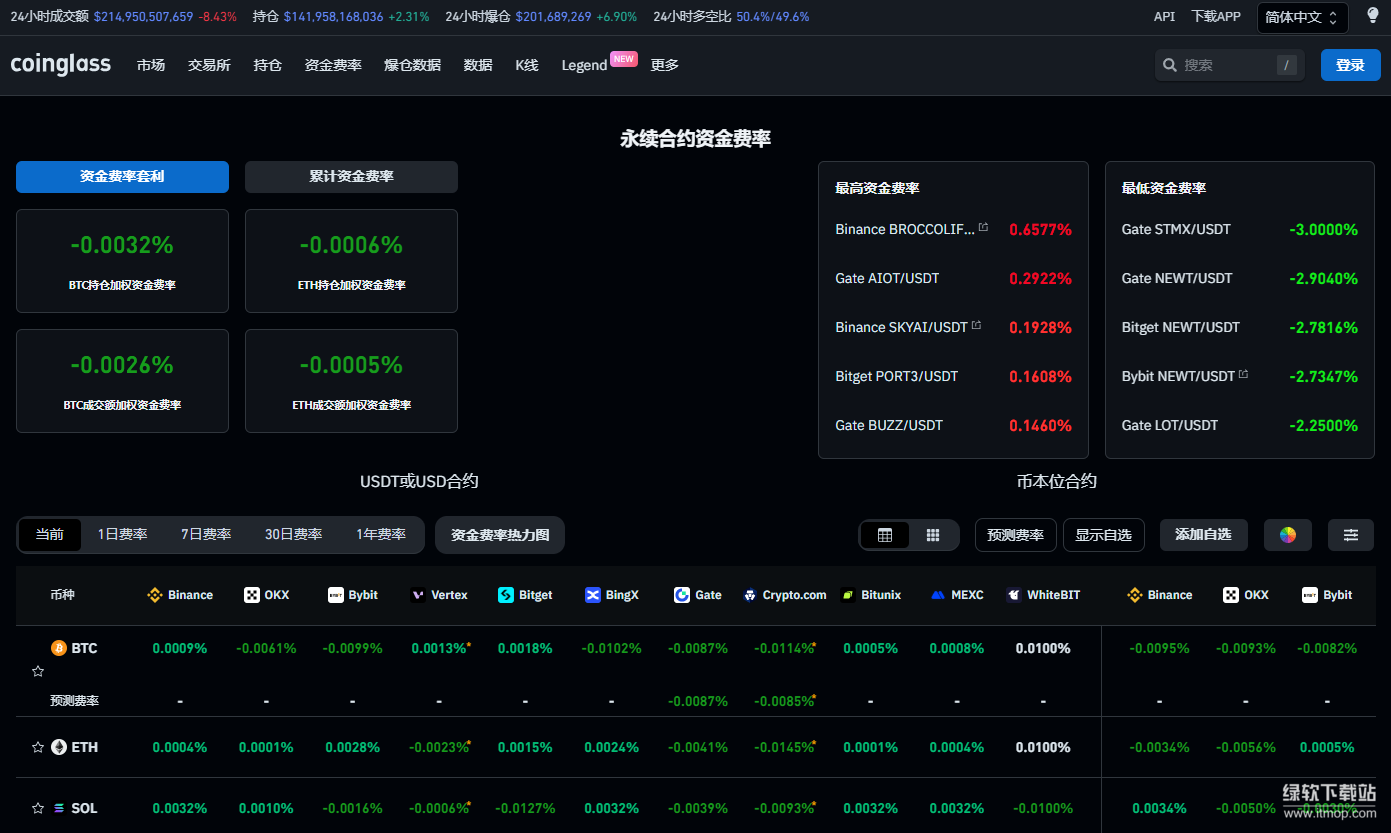Open the 更多 menu
This screenshot has width=1391, height=833.
pyautogui.click(x=665, y=65)
